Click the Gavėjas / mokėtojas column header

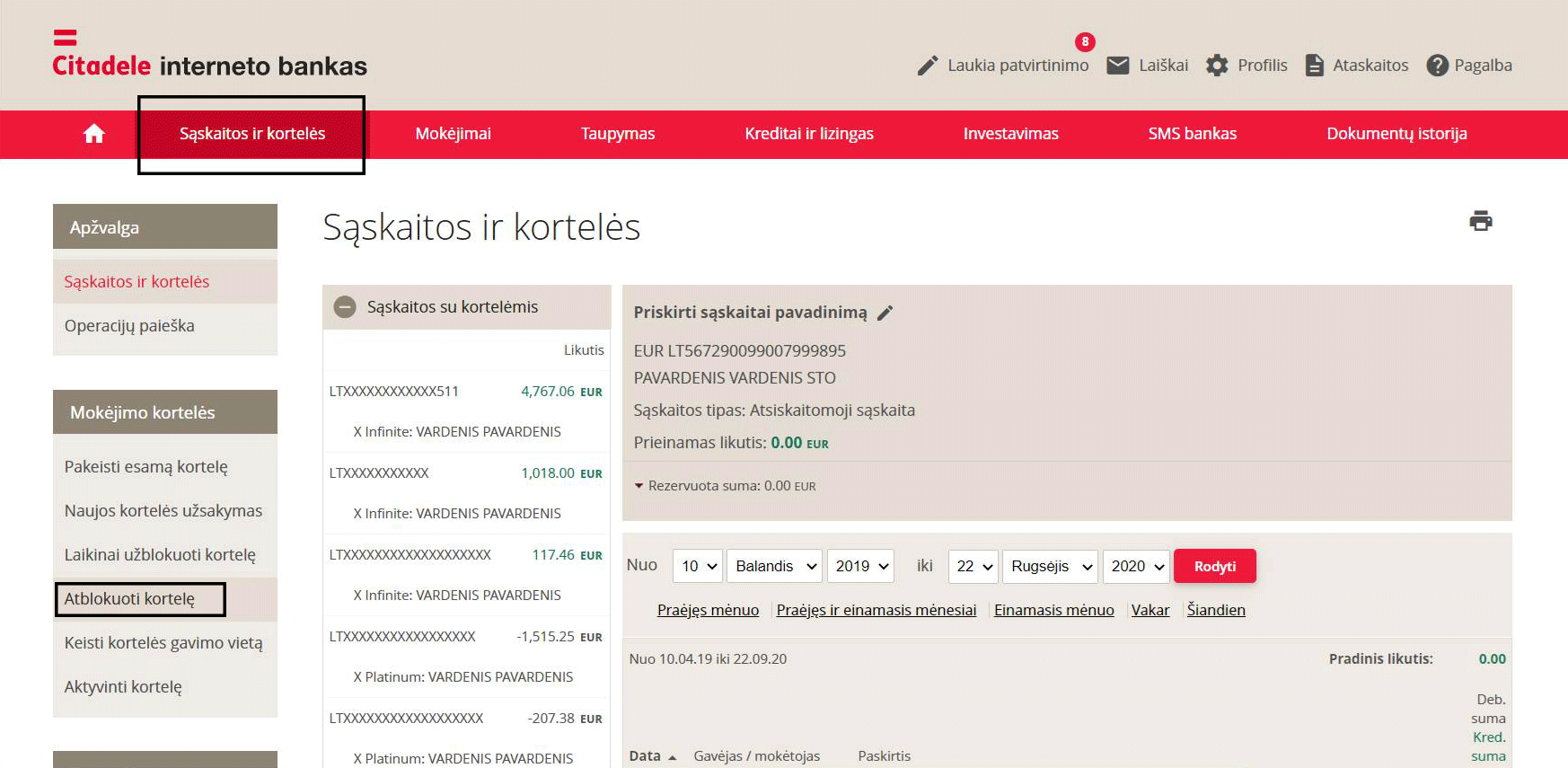pyautogui.click(x=757, y=756)
